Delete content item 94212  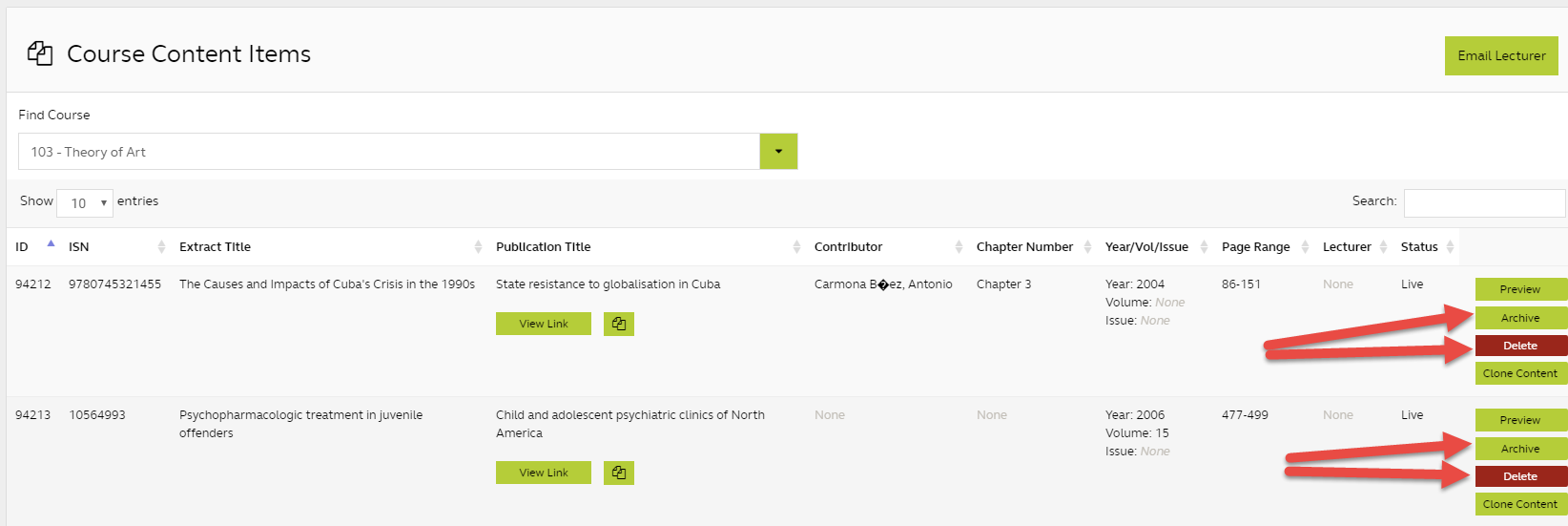click(1520, 346)
